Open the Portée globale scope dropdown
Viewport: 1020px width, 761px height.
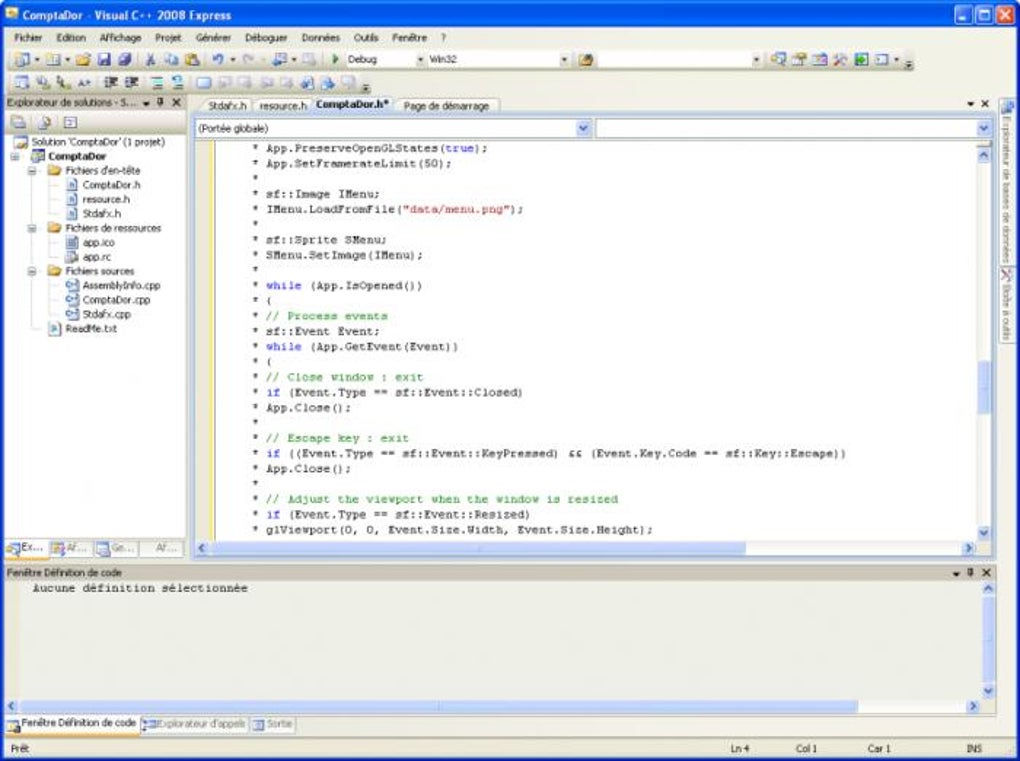(x=583, y=129)
